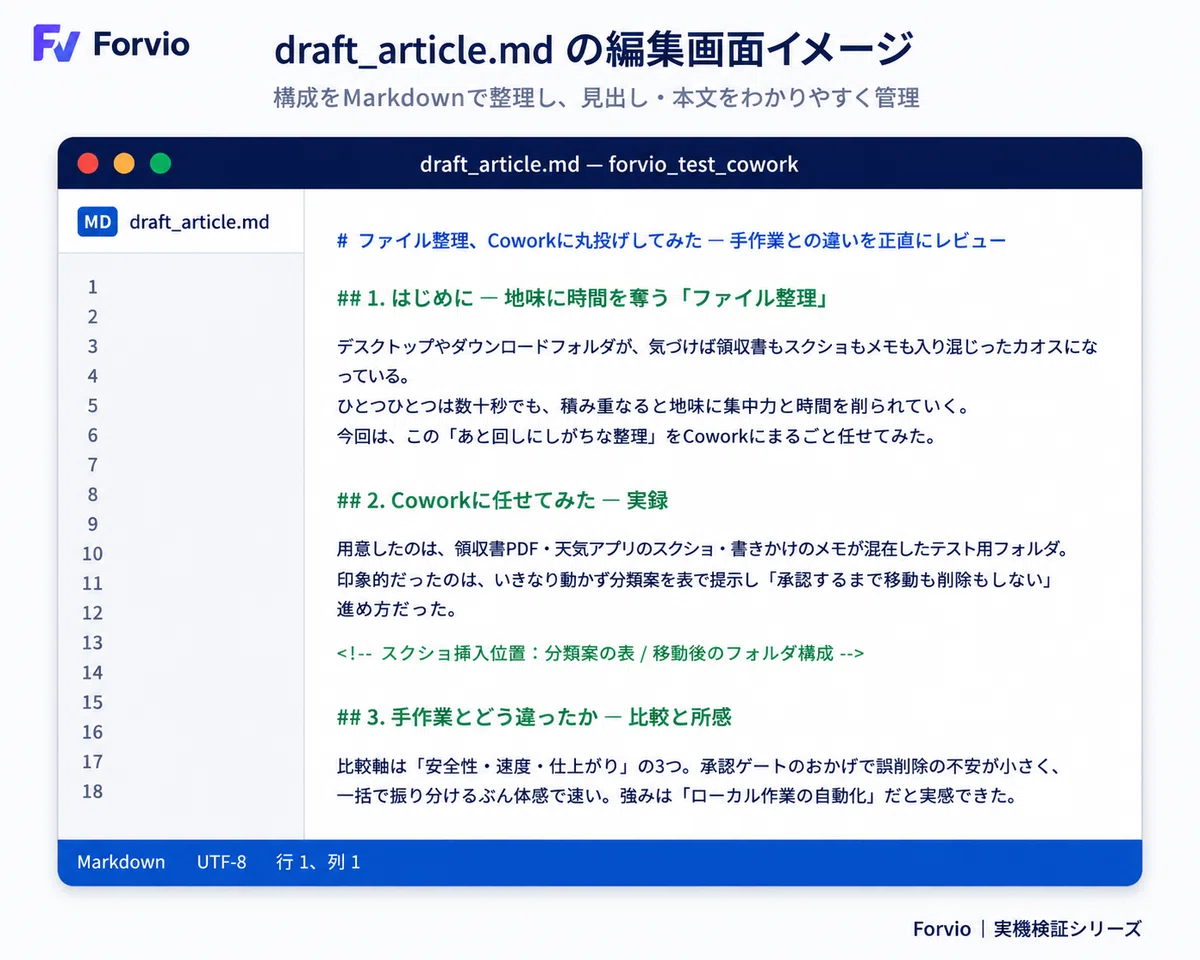Click the wrapped line っている。

tap(373, 377)
